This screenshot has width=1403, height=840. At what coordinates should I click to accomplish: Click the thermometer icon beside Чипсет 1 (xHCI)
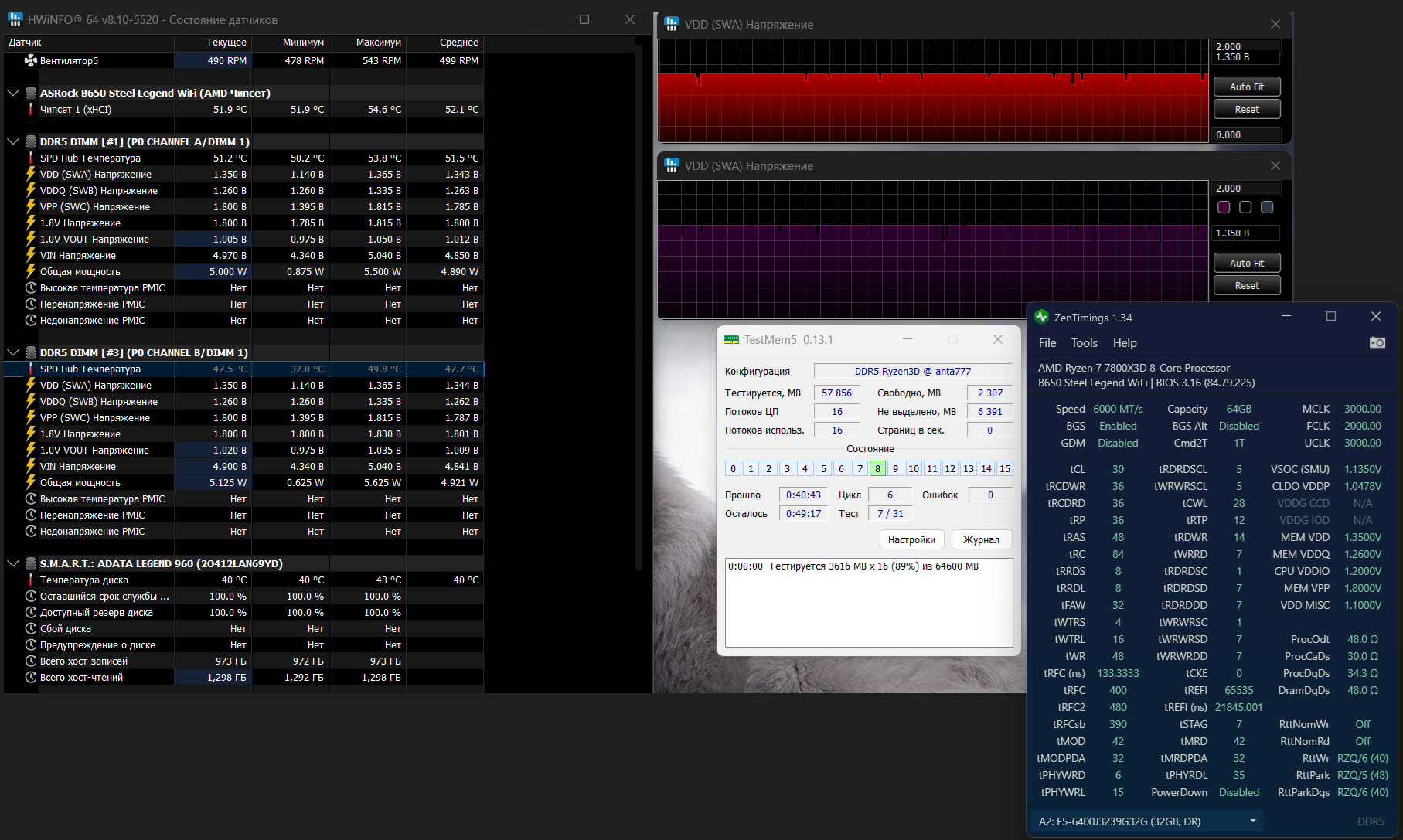[x=31, y=109]
